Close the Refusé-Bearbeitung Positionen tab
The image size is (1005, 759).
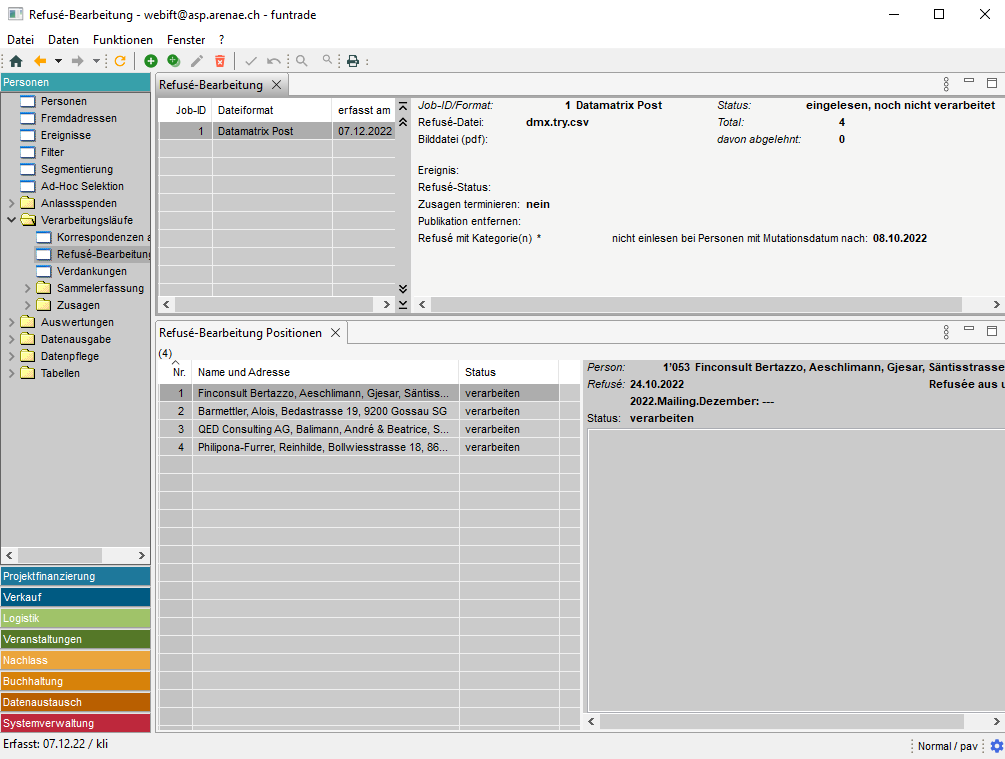(336, 333)
